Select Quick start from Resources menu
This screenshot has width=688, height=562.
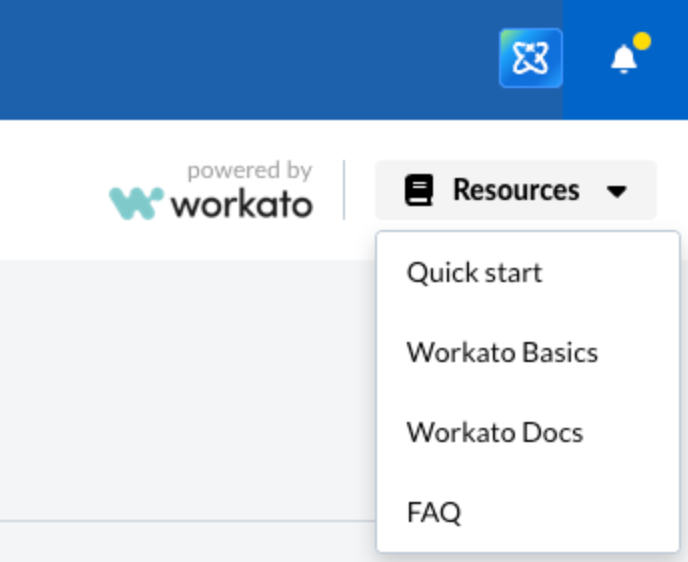tap(474, 273)
